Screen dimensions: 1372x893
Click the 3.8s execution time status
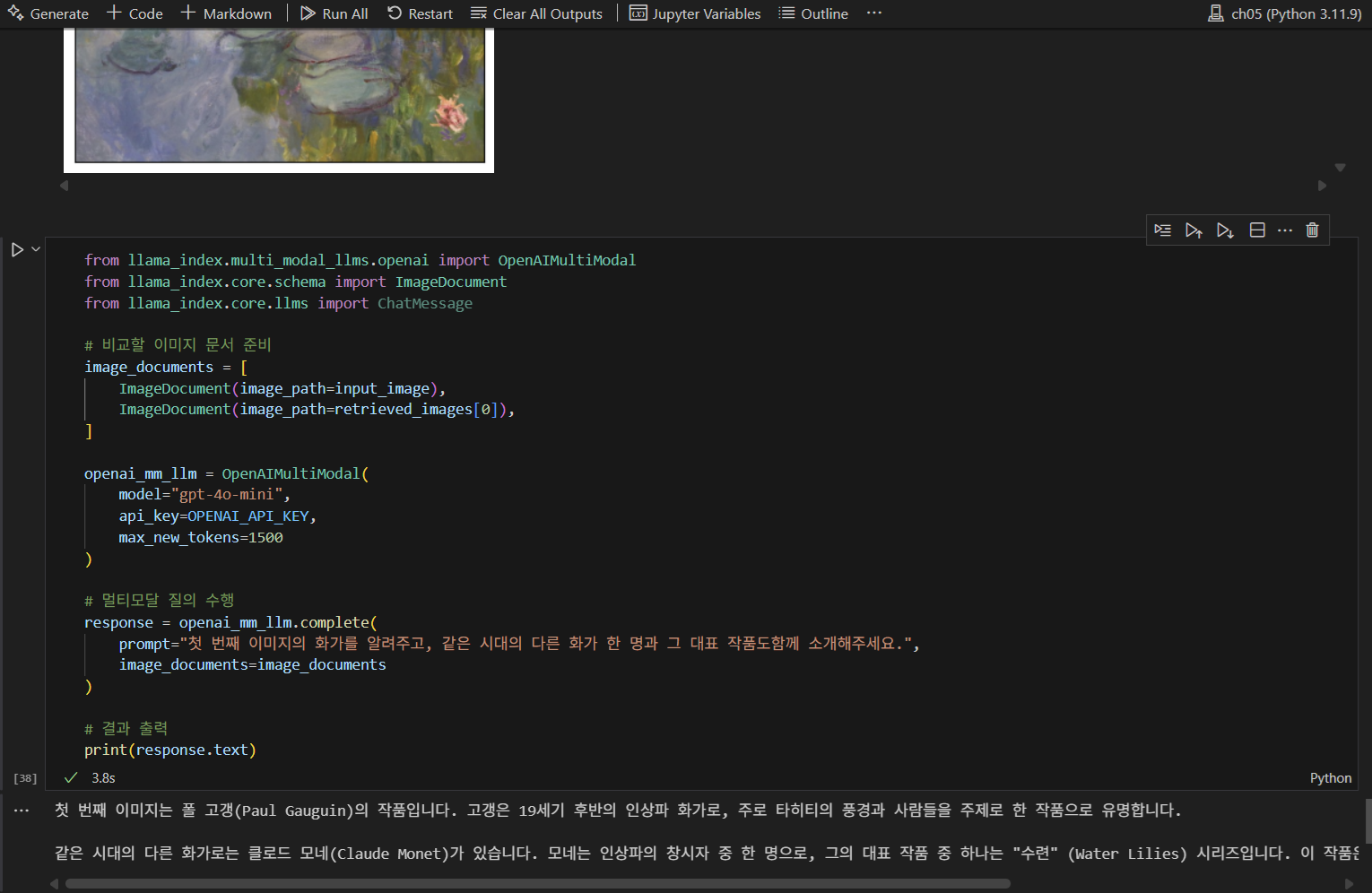tap(103, 778)
